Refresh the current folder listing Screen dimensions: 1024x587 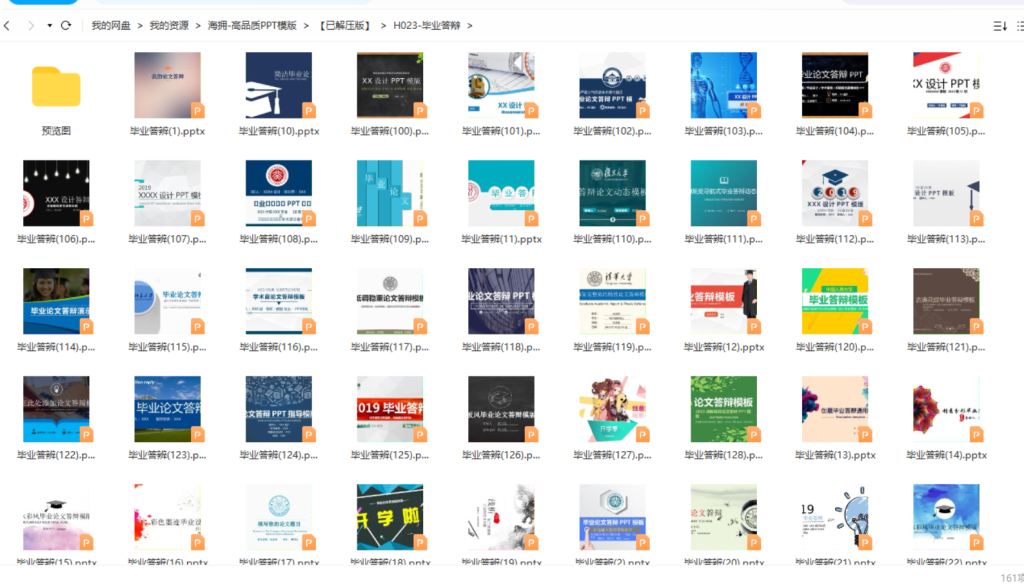pos(66,25)
